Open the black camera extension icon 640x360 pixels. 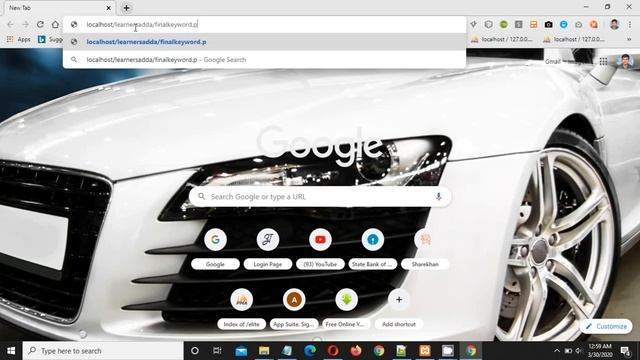(x=549, y=24)
